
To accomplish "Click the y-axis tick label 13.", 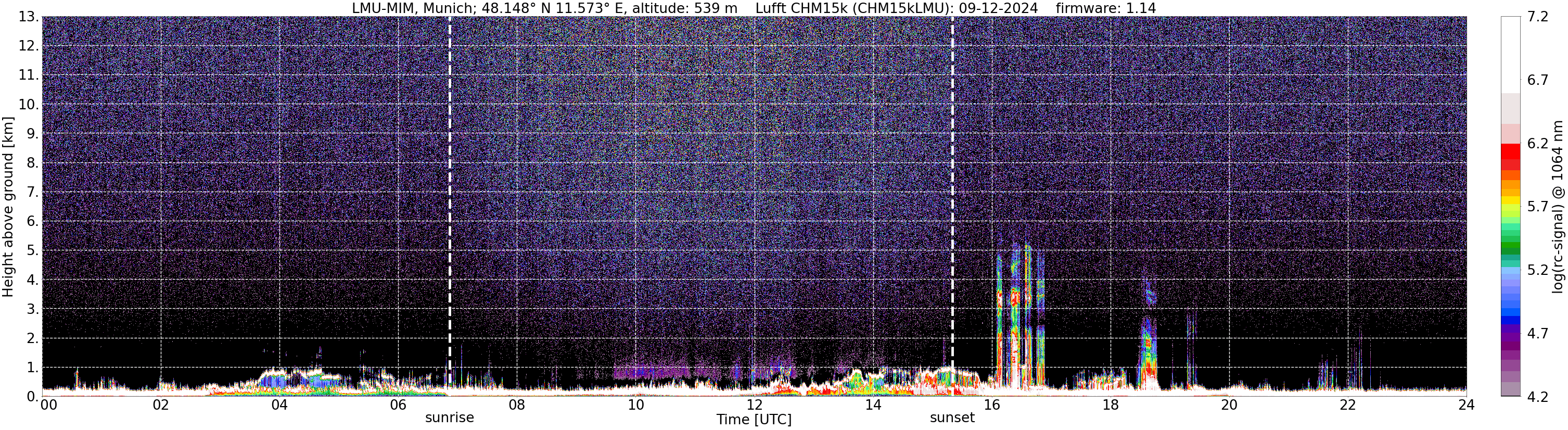I will [x=28, y=17].
